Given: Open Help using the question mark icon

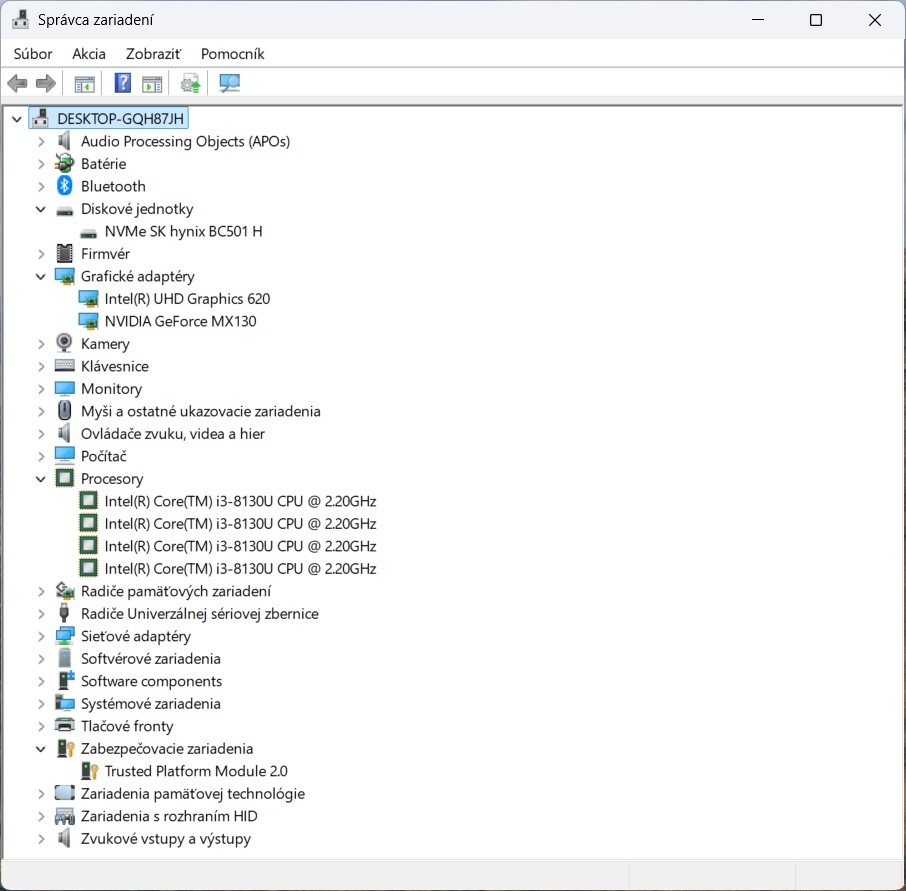Looking at the screenshot, I should pyautogui.click(x=122, y=83).
